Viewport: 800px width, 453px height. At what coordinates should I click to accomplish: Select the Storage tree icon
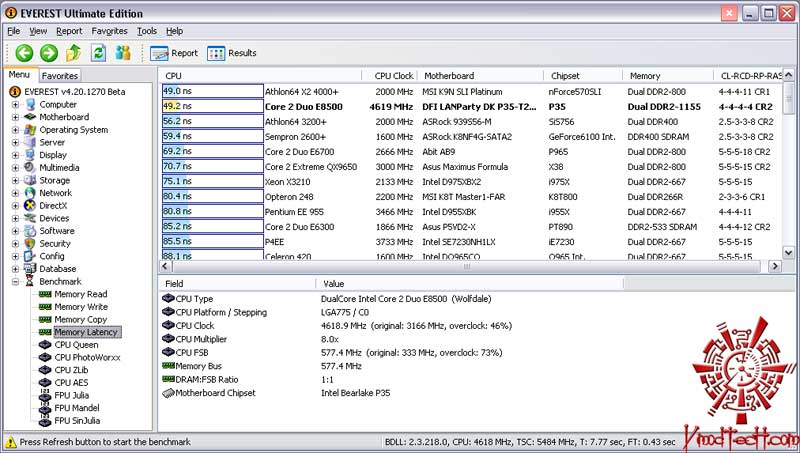pos(31,180)
